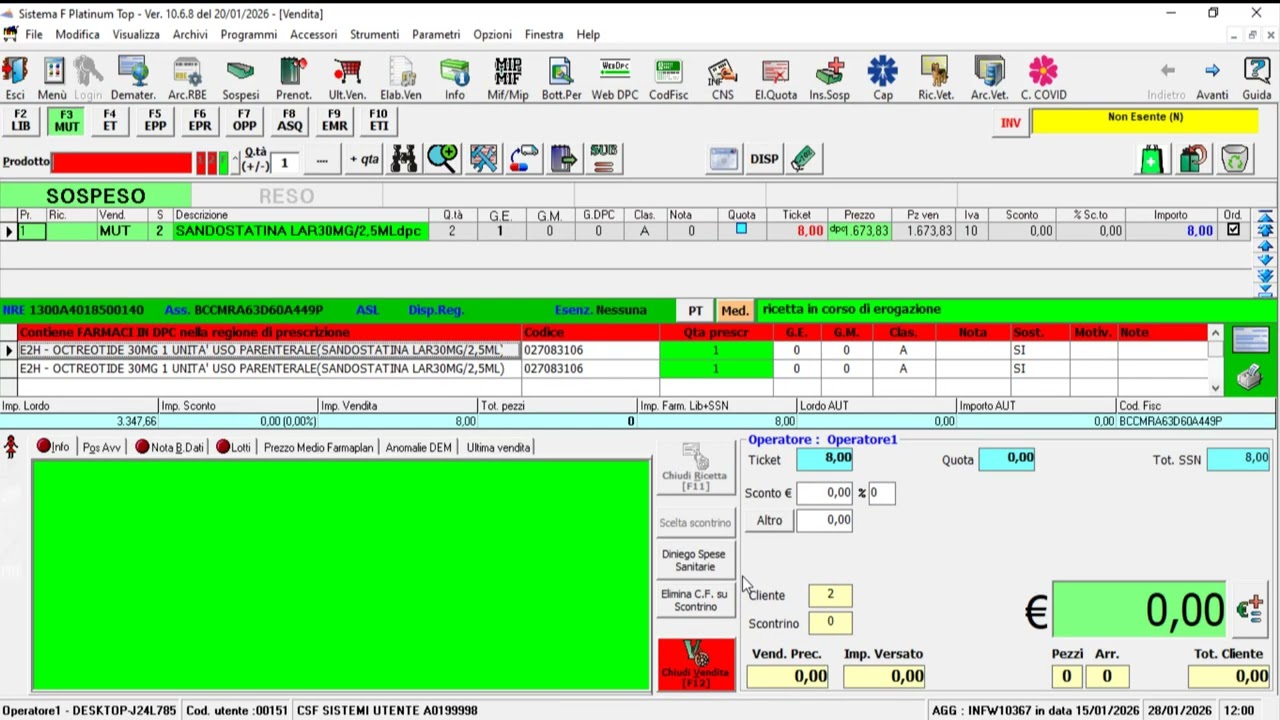Open the Archivi menu
Viewport: 1280px width, 720px height.
pos(190,34)
